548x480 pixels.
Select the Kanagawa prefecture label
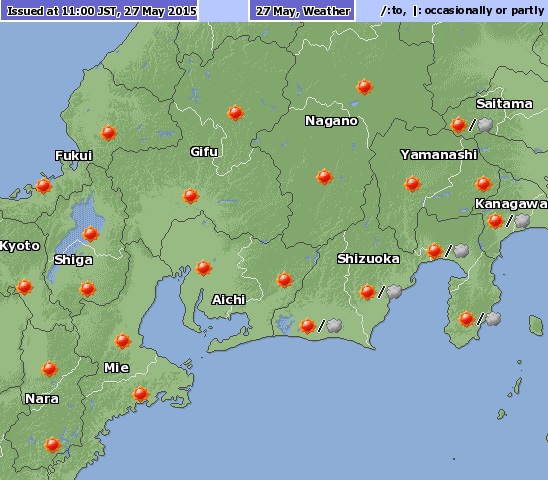click(511, 204)
